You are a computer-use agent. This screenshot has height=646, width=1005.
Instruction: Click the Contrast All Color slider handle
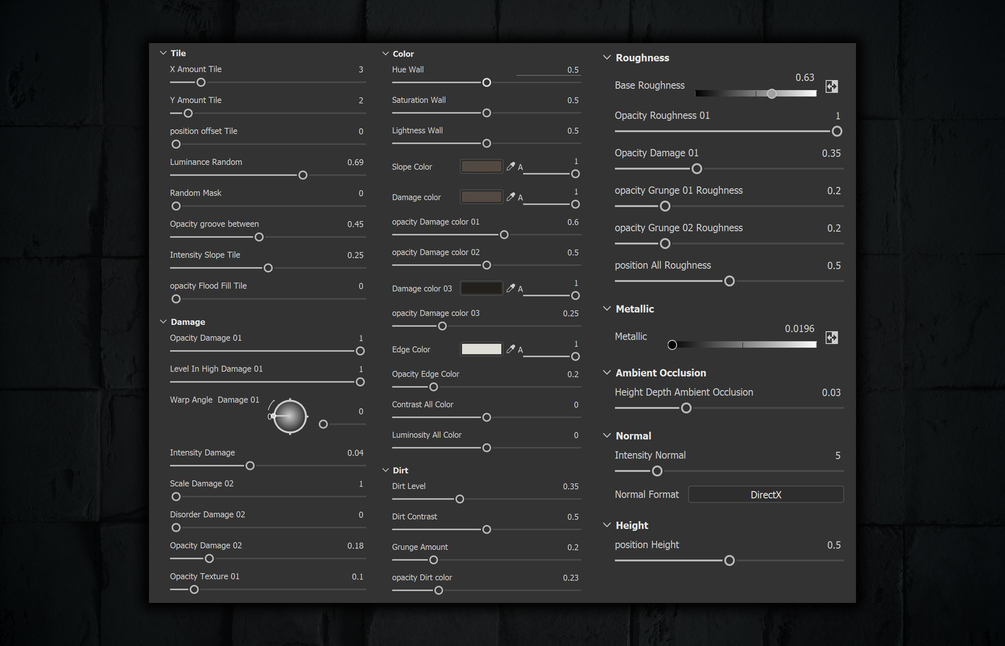pyautogui.click(x=486, y=418)
